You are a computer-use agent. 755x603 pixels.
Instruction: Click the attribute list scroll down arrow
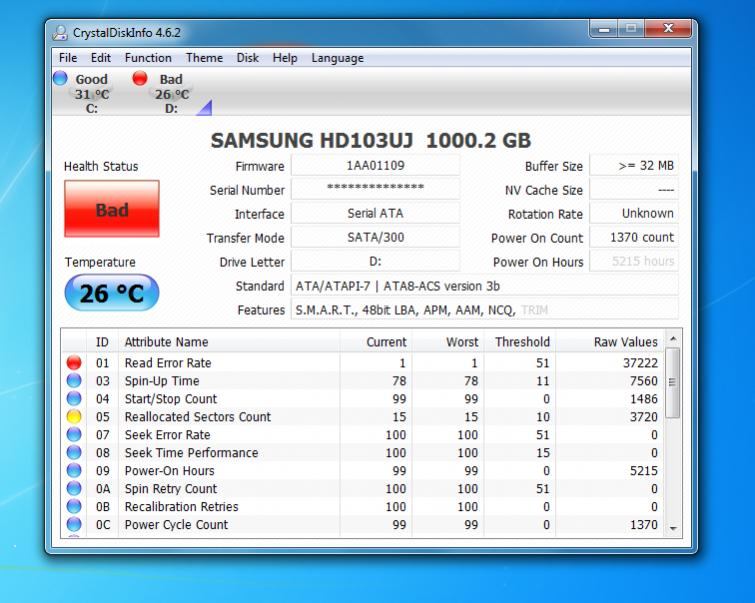point(673,528)
